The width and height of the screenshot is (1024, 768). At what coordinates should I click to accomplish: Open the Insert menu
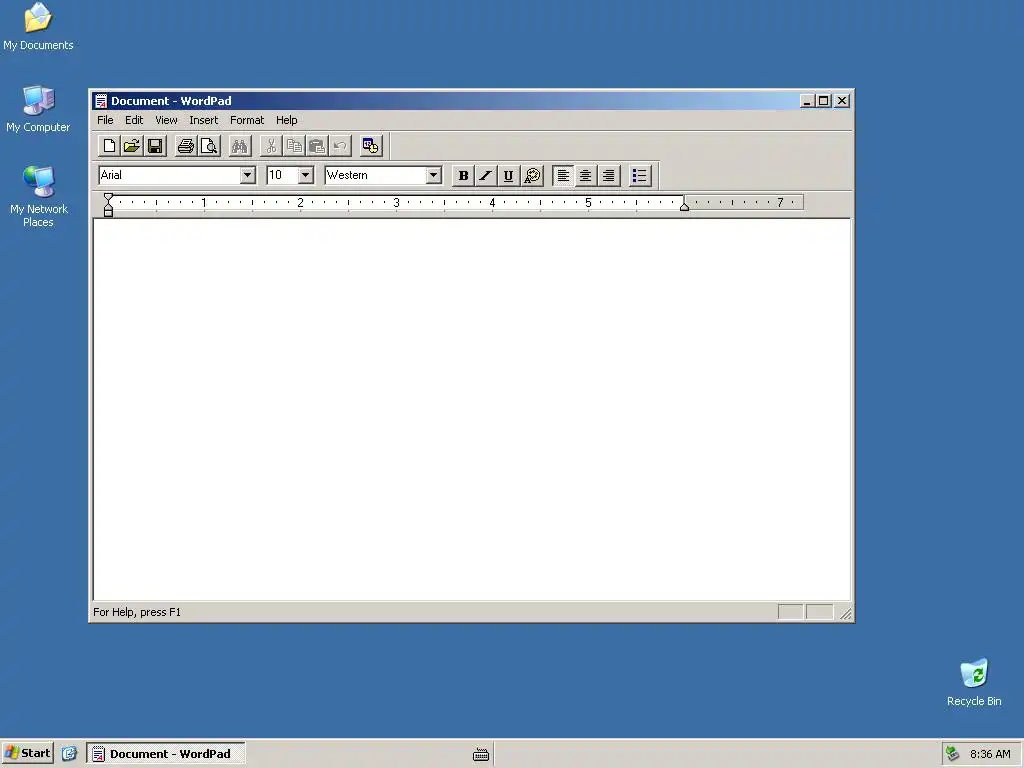(204, 120)
